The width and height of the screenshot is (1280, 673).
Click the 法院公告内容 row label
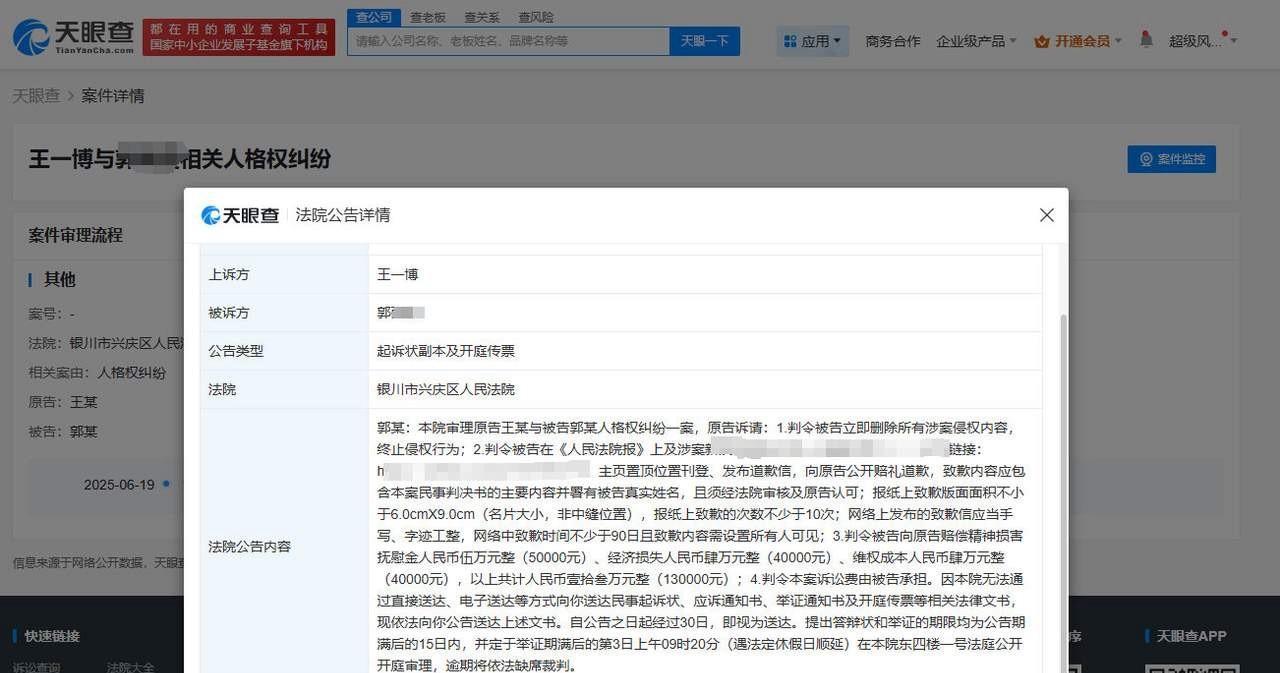(x=250, y=547)
